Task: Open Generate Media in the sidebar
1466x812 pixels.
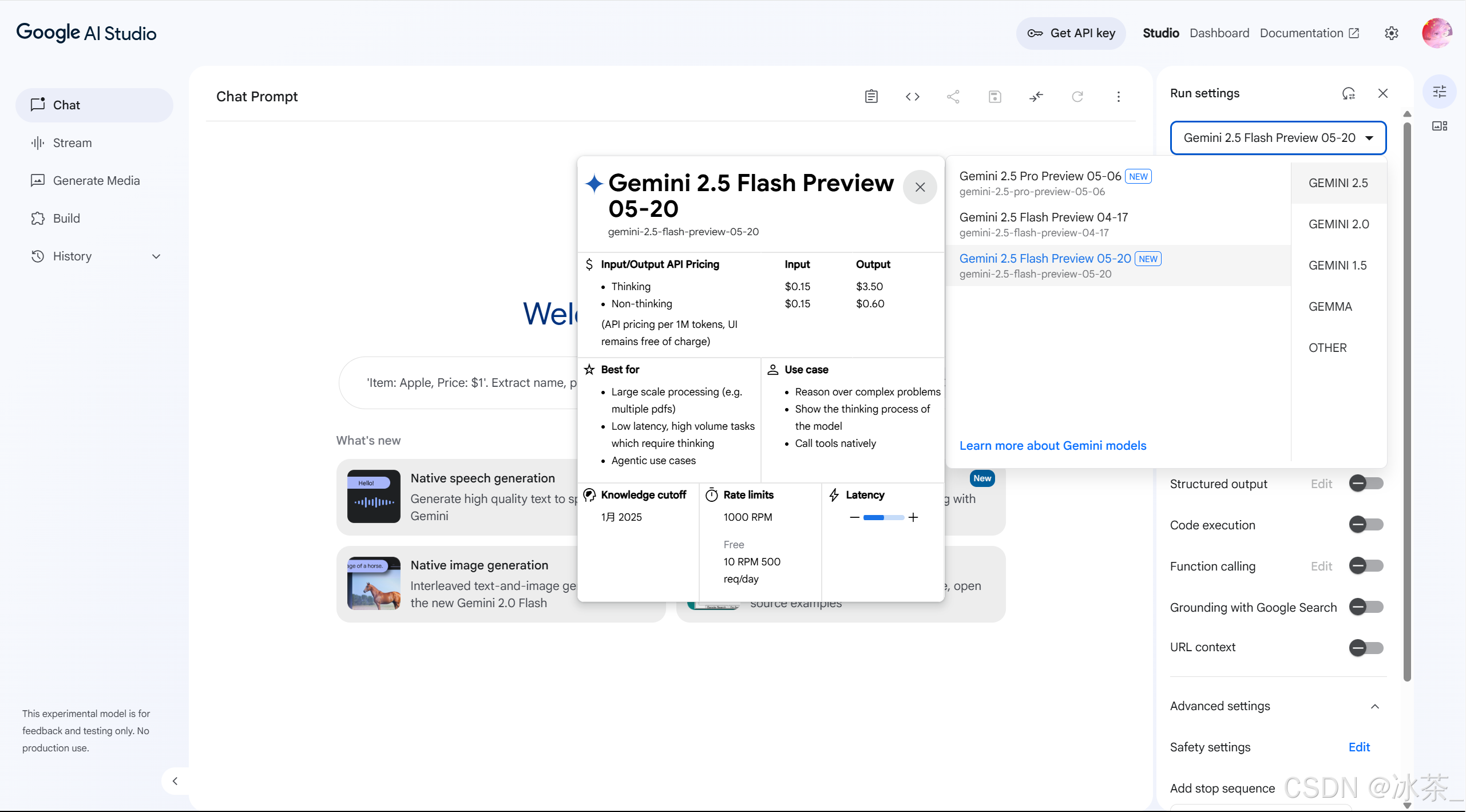Action: (x=94, y=180)
